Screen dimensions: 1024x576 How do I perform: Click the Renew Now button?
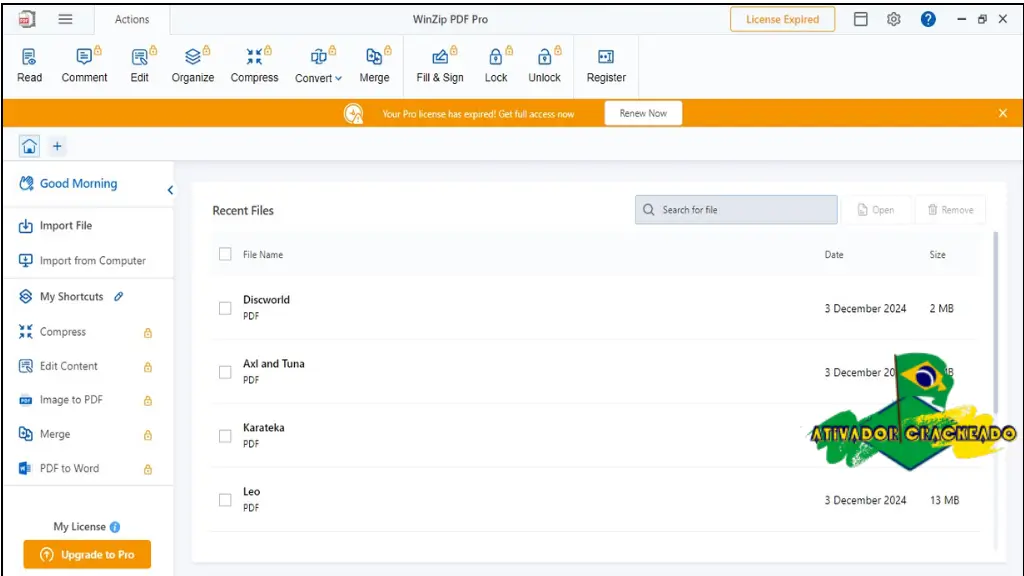[x=643, y=113]
